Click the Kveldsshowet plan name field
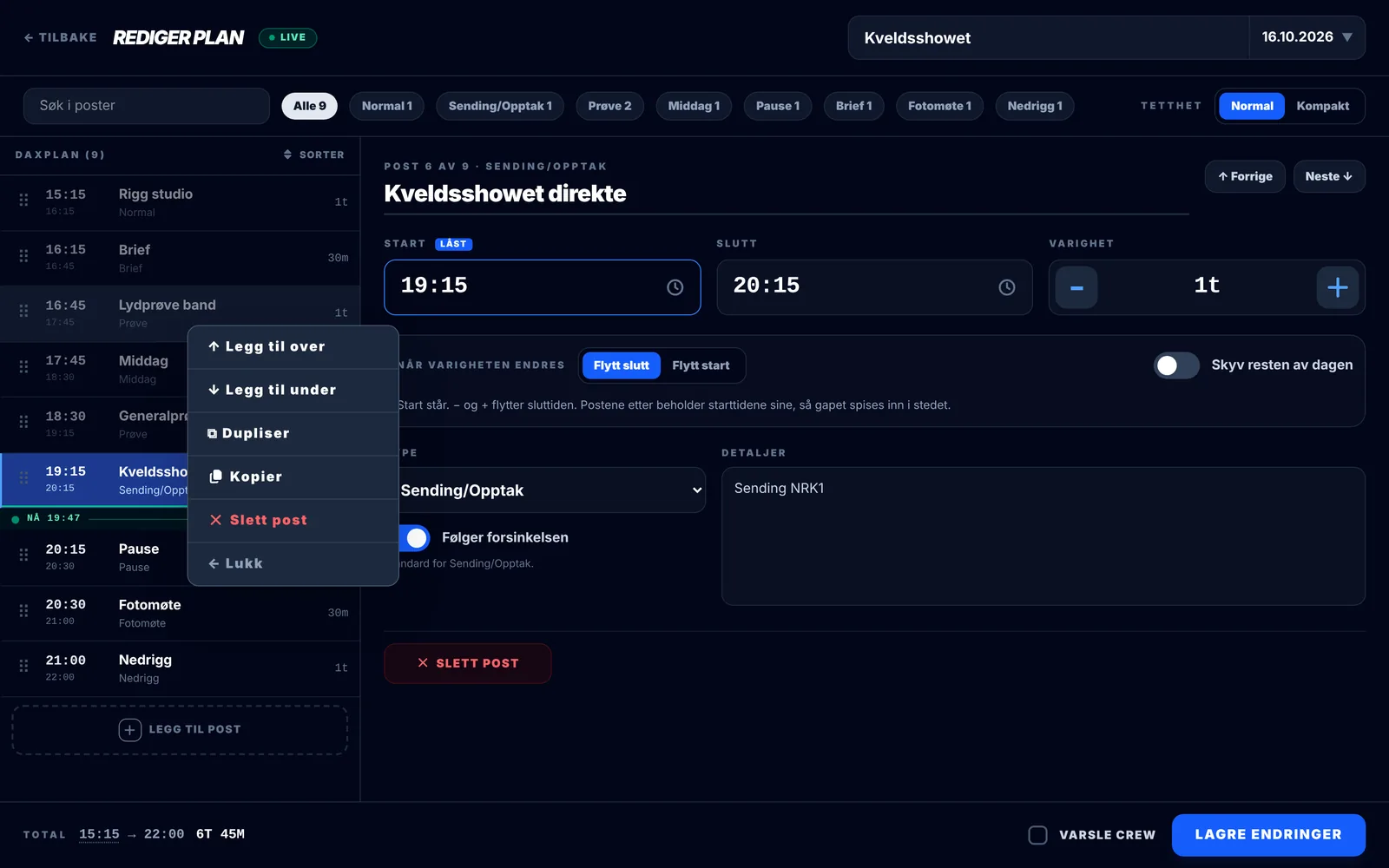 coord(1049,37)
